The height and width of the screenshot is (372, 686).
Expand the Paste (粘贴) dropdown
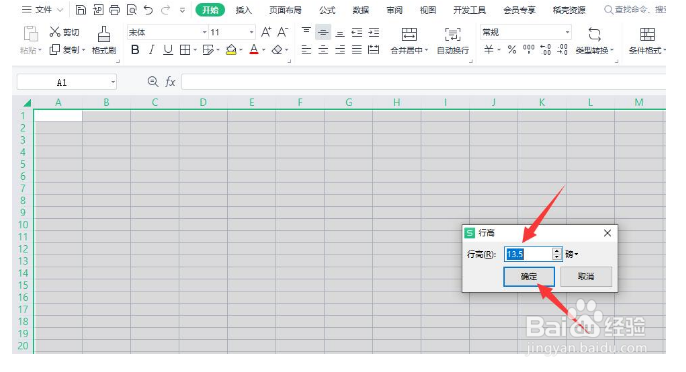pos(40,50)
